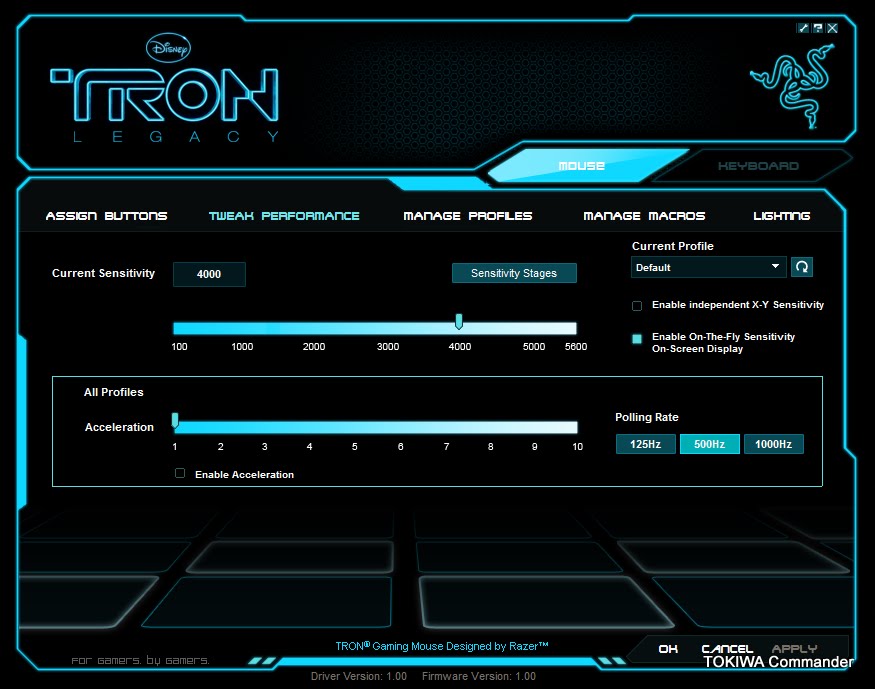The image size is (875, 689).
Task: Set polling rate to 1000Hz
Action: 774,444
